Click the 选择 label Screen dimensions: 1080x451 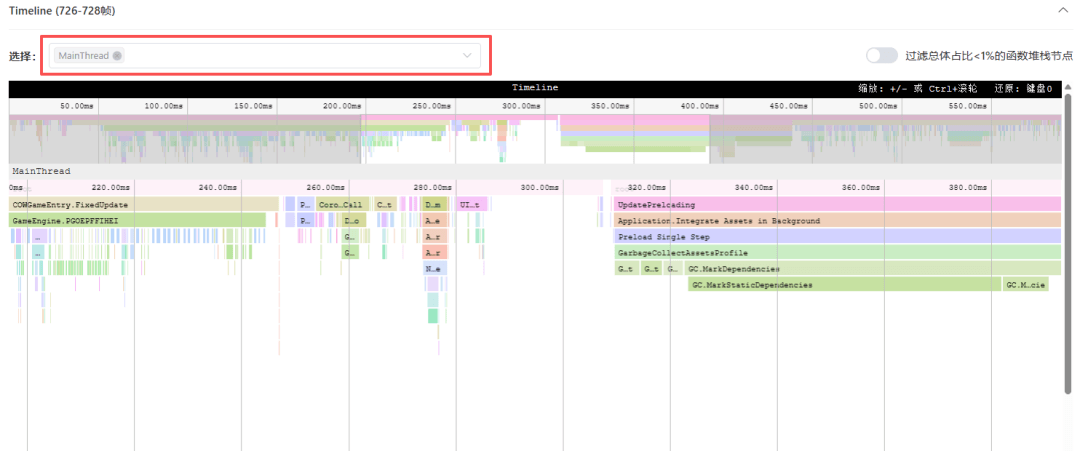point(23,56)
